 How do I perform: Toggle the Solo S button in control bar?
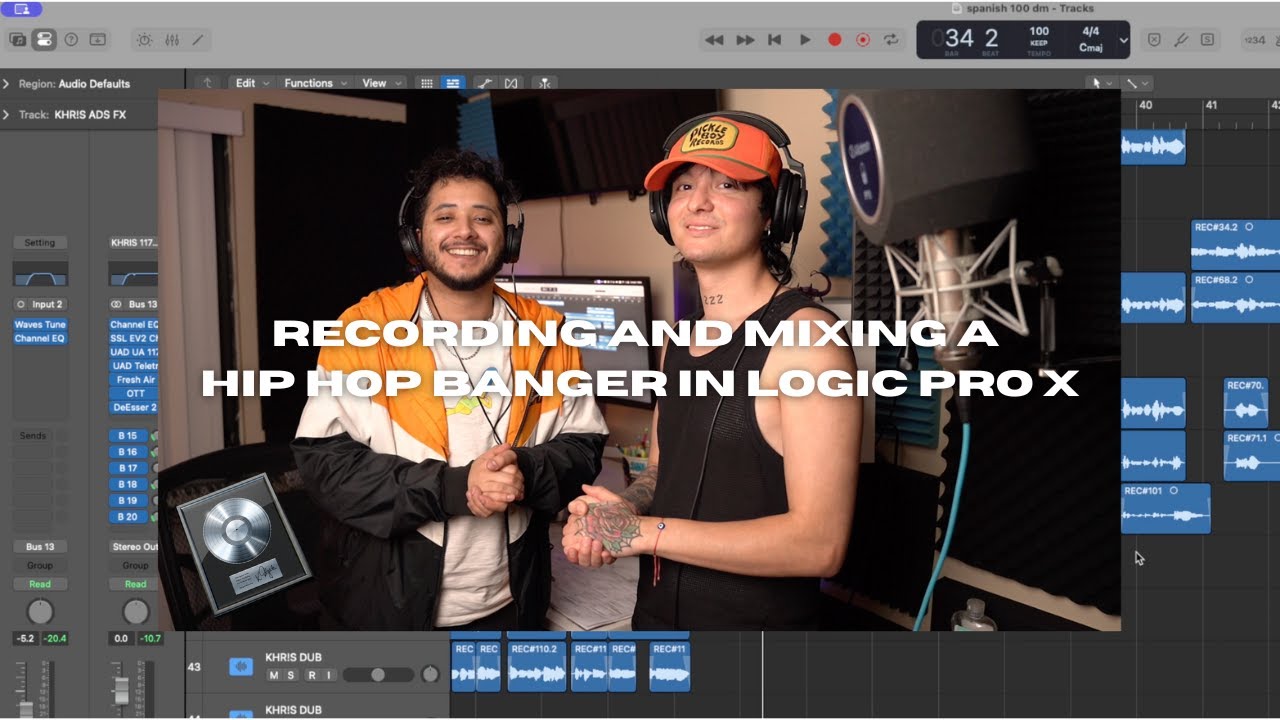click(1208, 40)
